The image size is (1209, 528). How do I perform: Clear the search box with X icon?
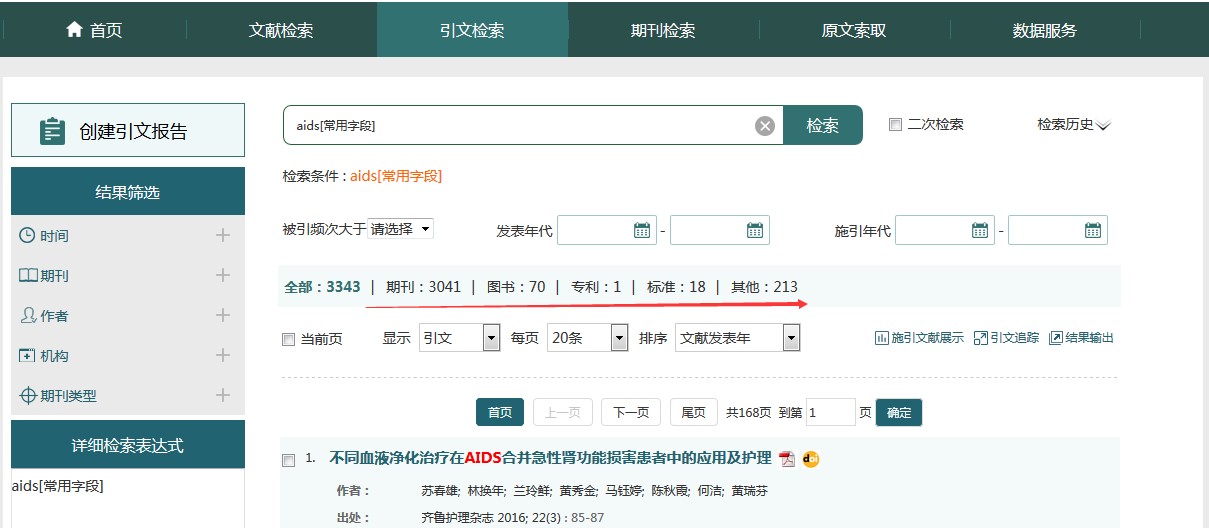[x=764, y=125]
